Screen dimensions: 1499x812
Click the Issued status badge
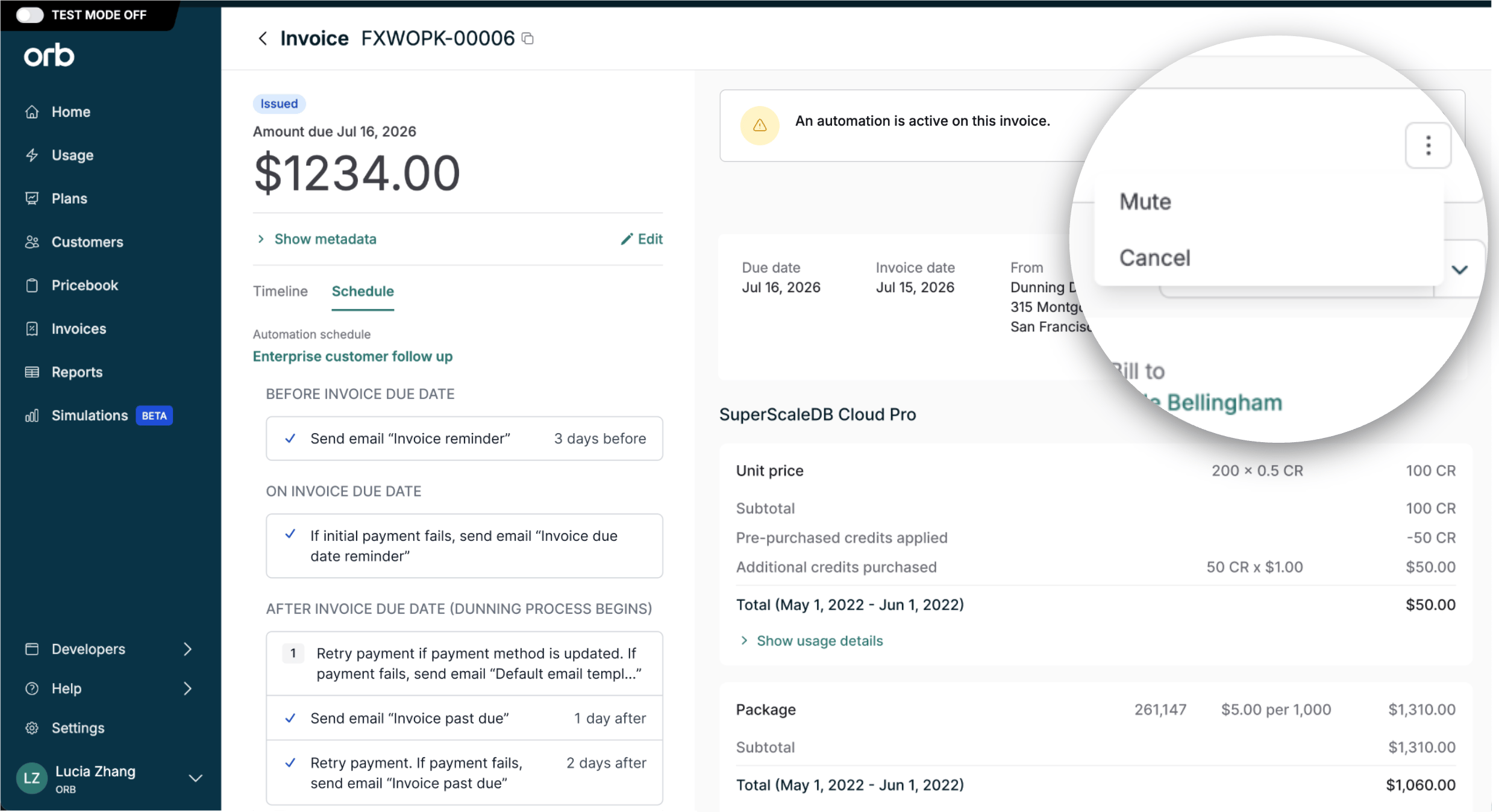pos(279,104)
